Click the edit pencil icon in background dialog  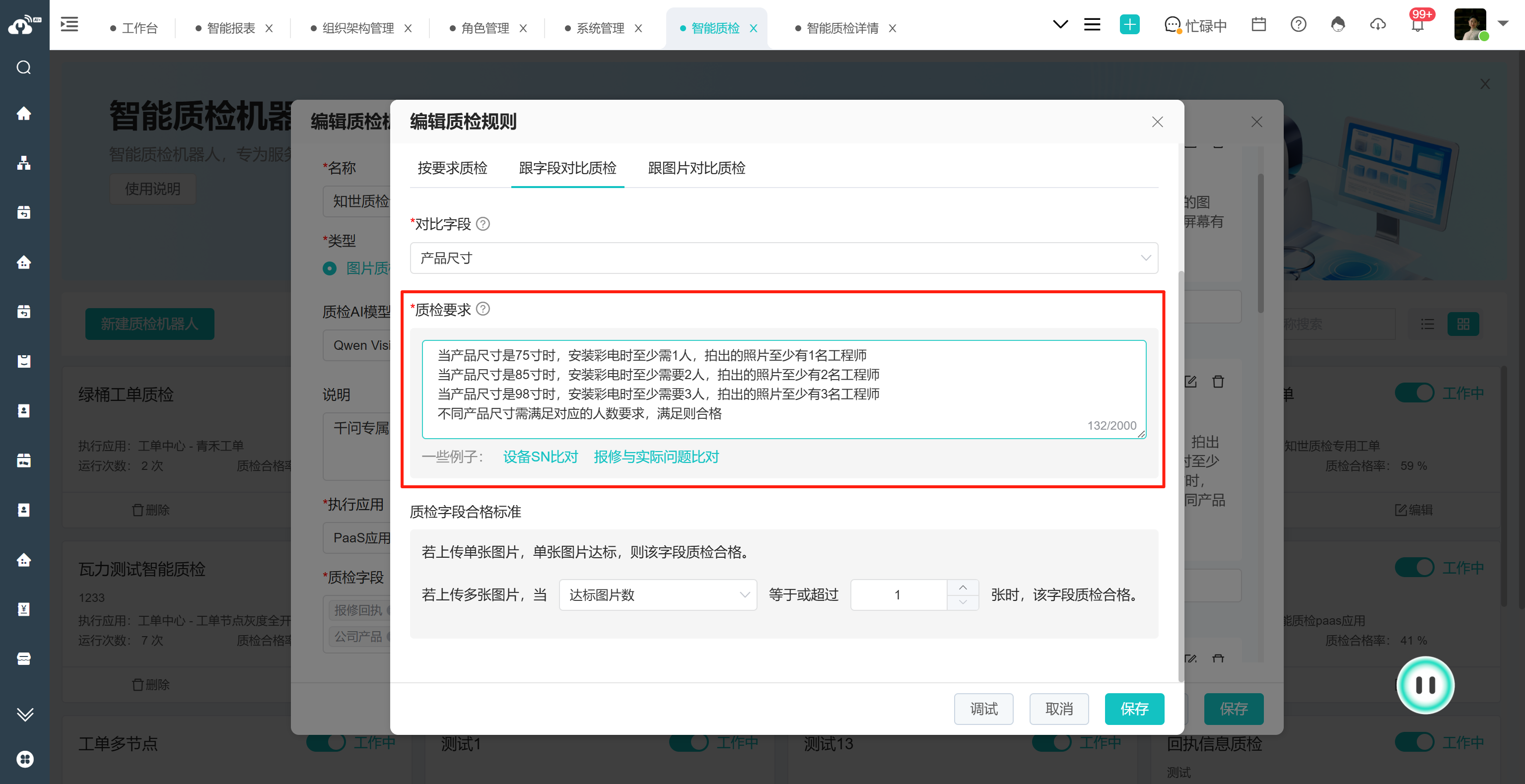point(1191,382)
